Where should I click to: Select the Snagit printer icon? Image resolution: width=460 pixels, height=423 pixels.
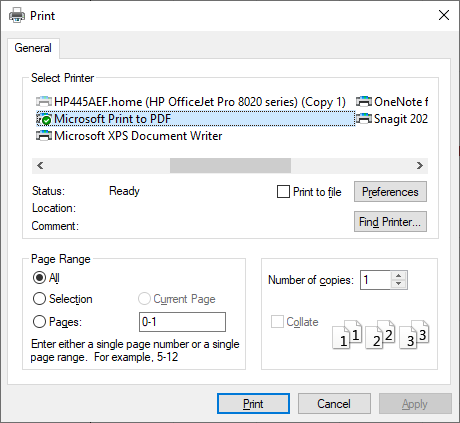pyautogui.click(x=364, y=118)
